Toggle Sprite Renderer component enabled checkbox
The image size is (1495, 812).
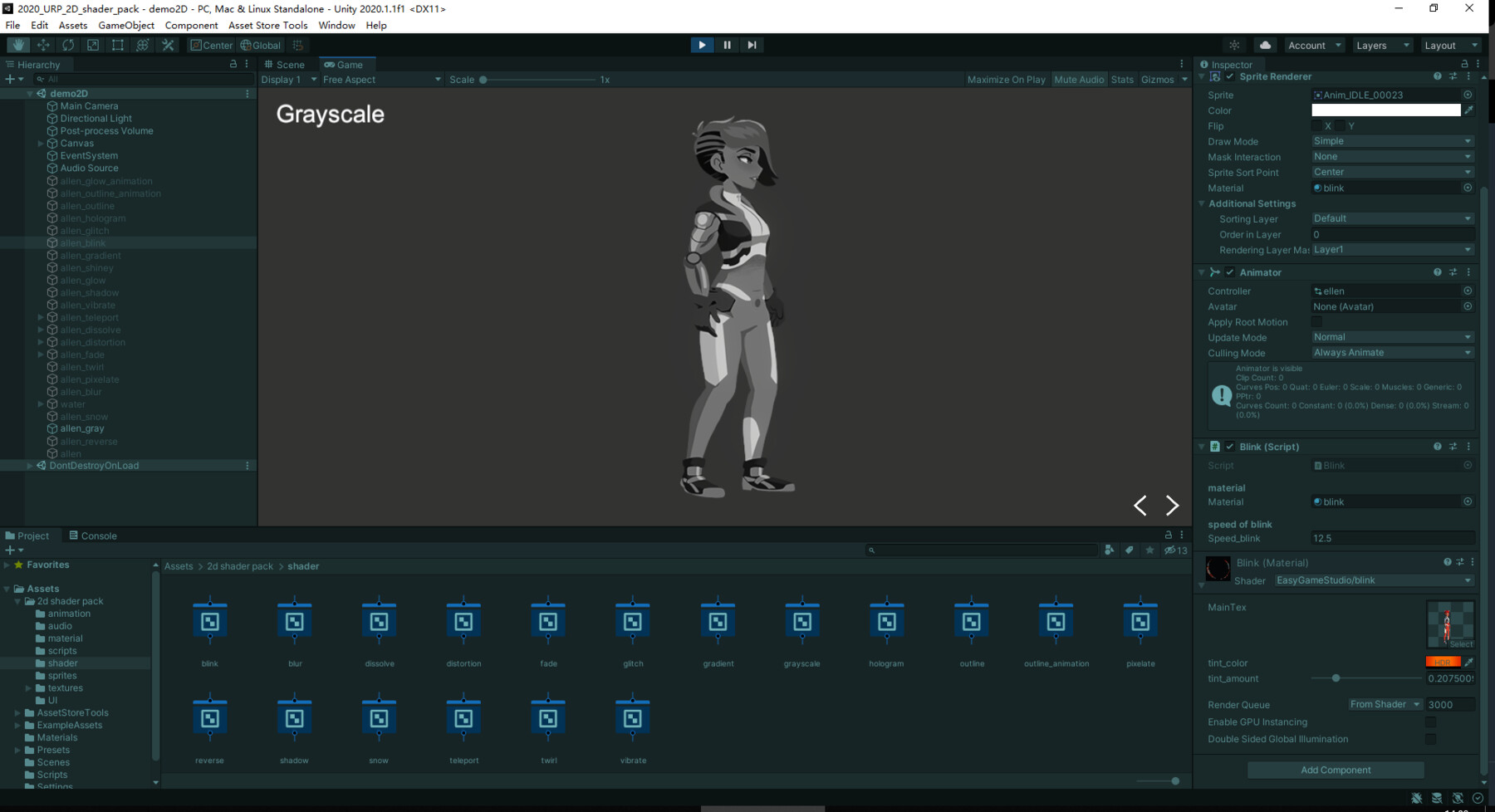tap(1230, 76)
